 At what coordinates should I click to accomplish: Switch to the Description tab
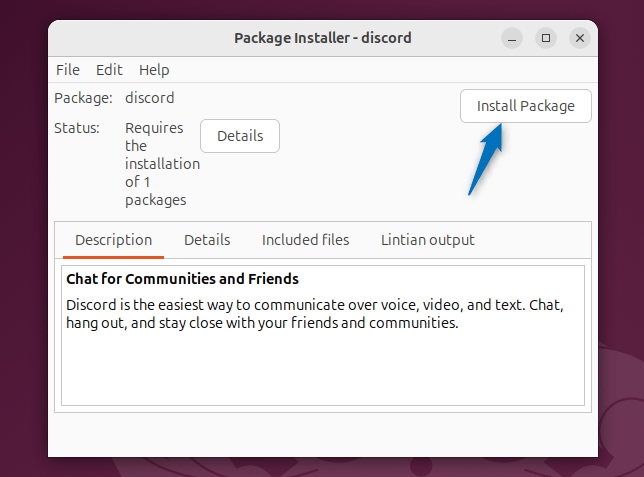click(113, 240)
